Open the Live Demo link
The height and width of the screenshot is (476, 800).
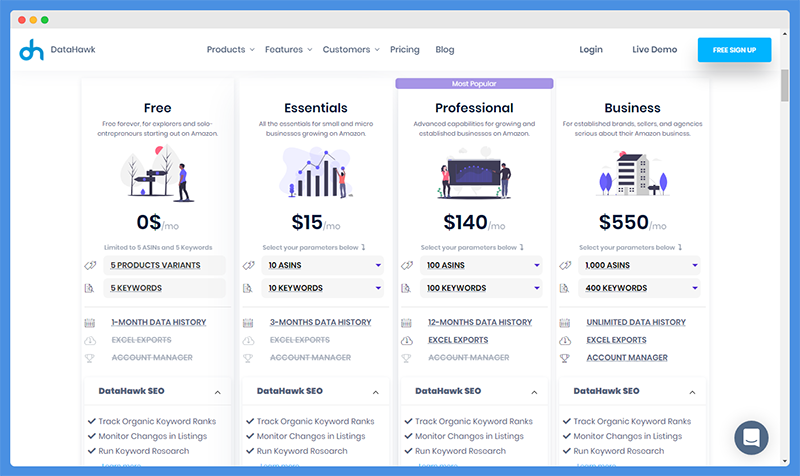point(655,49)
